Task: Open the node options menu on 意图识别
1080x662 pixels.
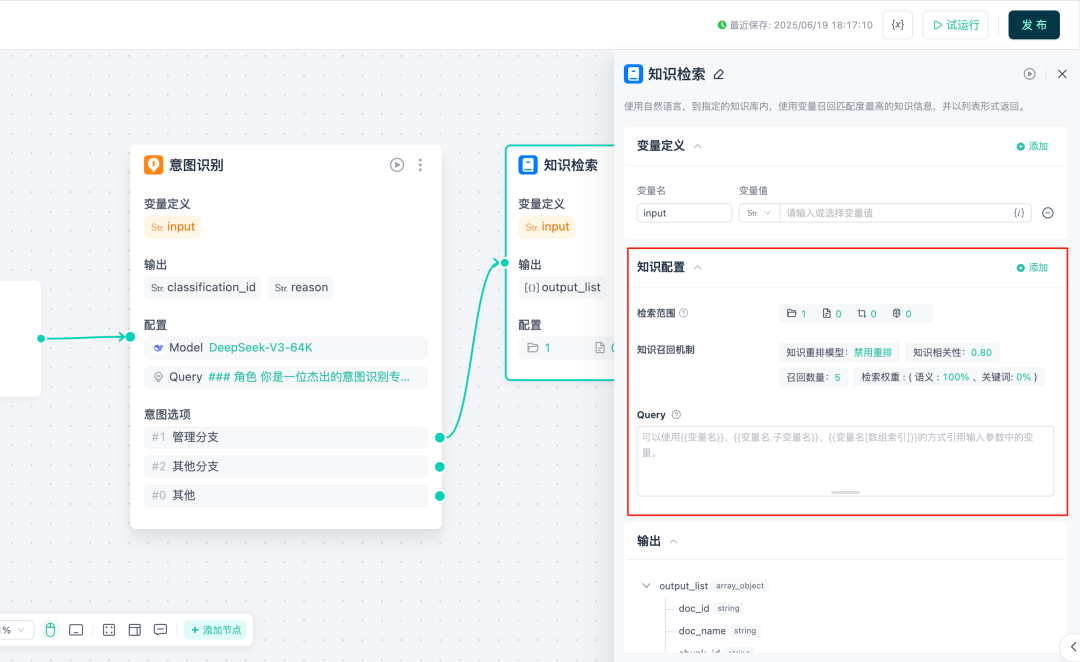Action: (x=420, y=164)
